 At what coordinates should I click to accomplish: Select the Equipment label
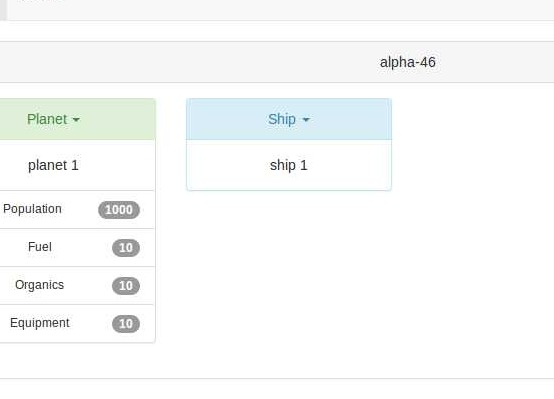point(40,323)
